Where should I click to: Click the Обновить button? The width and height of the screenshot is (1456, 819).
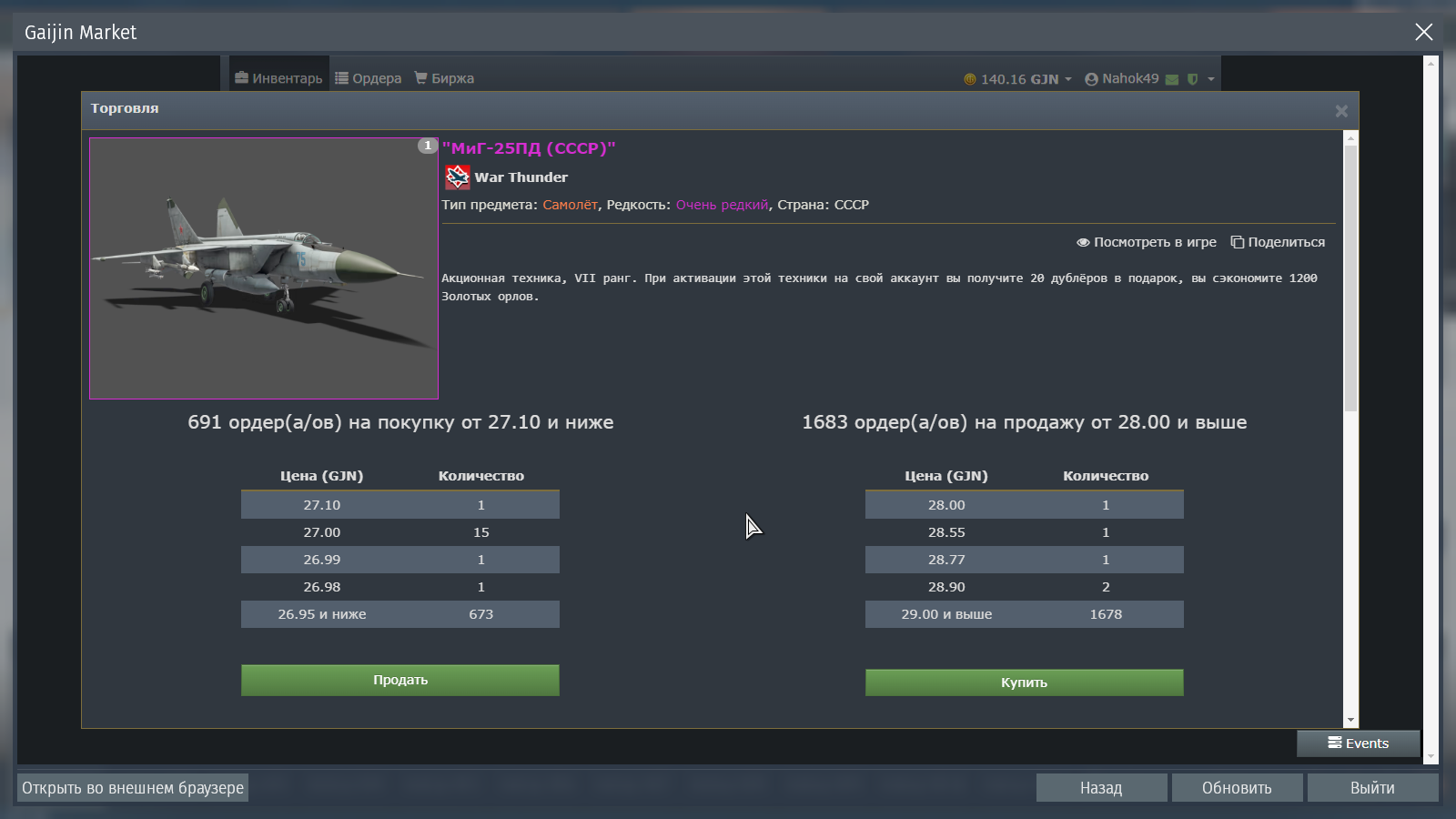click(1237, 788)
